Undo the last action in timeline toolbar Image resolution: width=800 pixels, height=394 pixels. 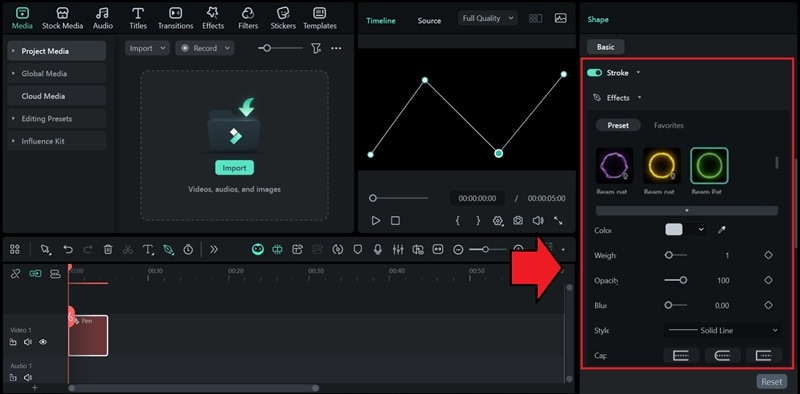tap(68, 249)
